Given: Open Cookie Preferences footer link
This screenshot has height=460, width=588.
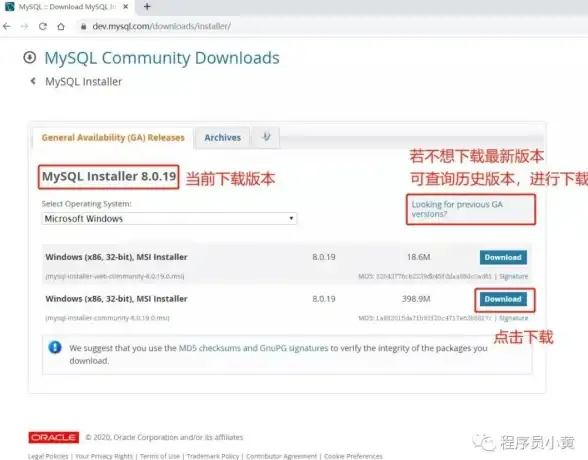Looking at the screenshot, I should (x=353, y=456).
